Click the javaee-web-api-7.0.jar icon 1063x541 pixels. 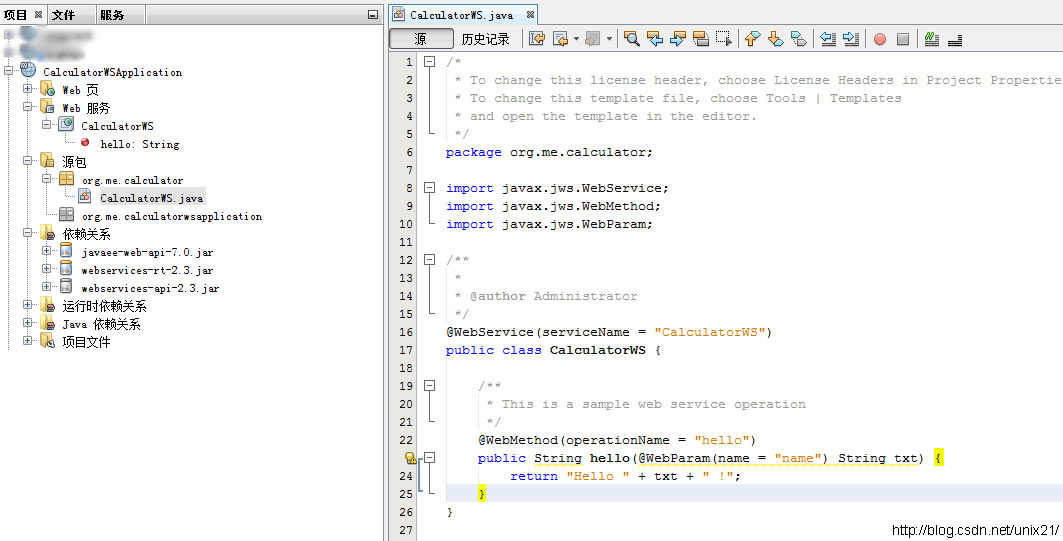(x=66, y=251)
